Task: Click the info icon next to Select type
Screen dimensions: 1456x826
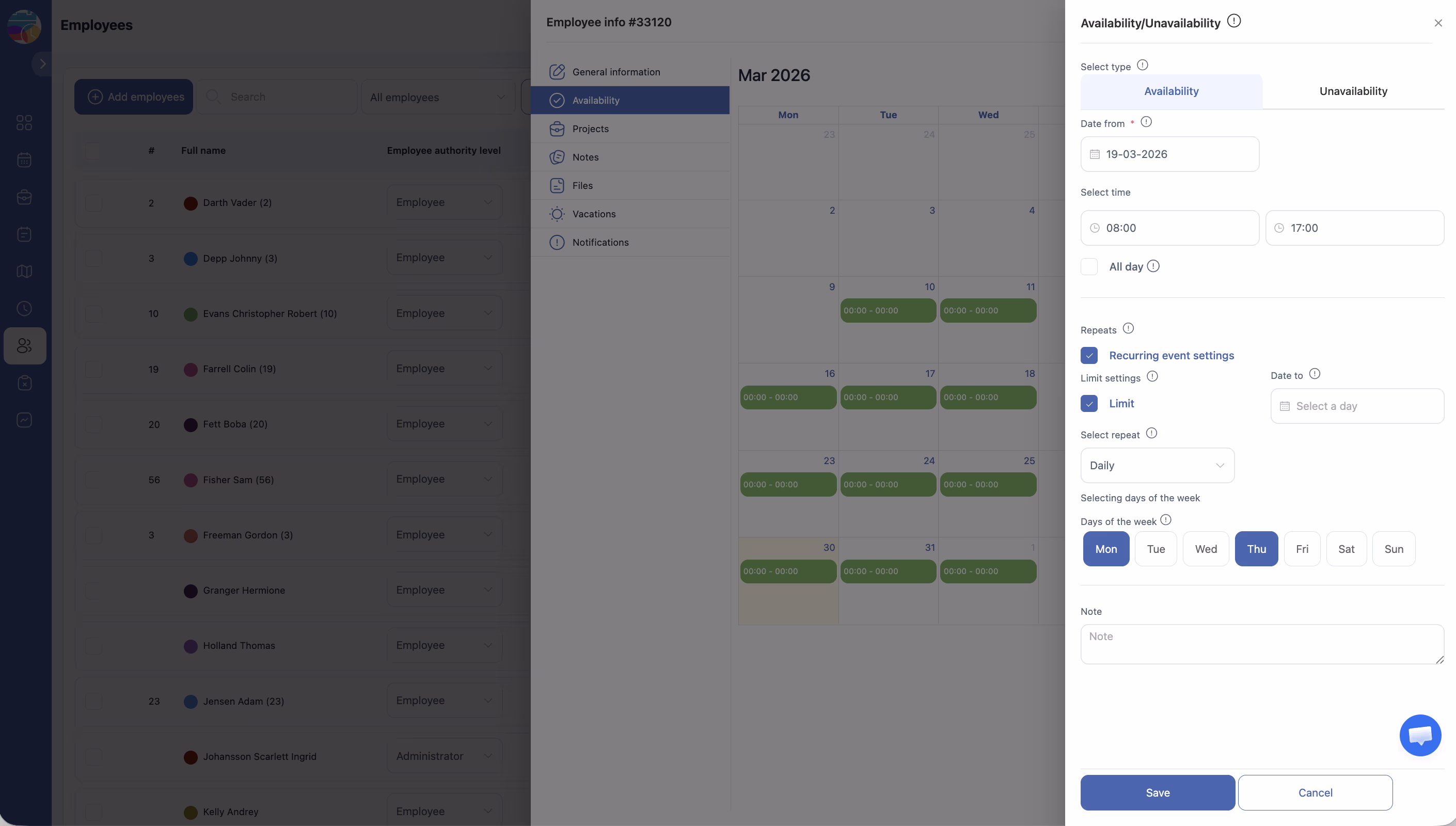Action: pos(1142,65)
